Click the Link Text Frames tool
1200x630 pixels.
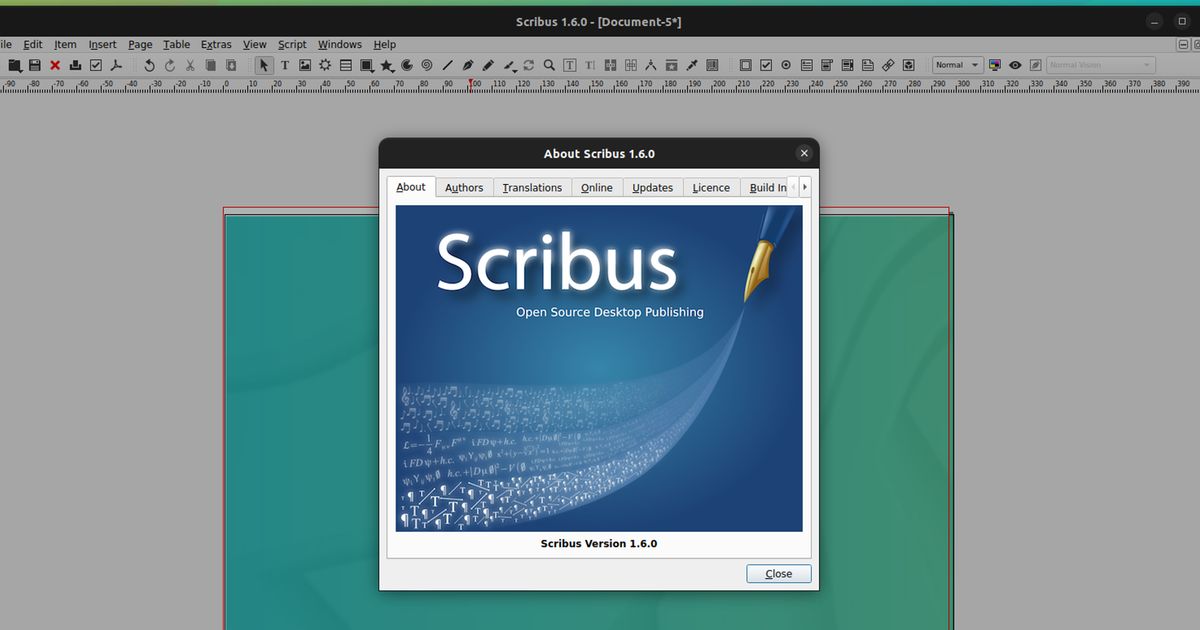611,65
